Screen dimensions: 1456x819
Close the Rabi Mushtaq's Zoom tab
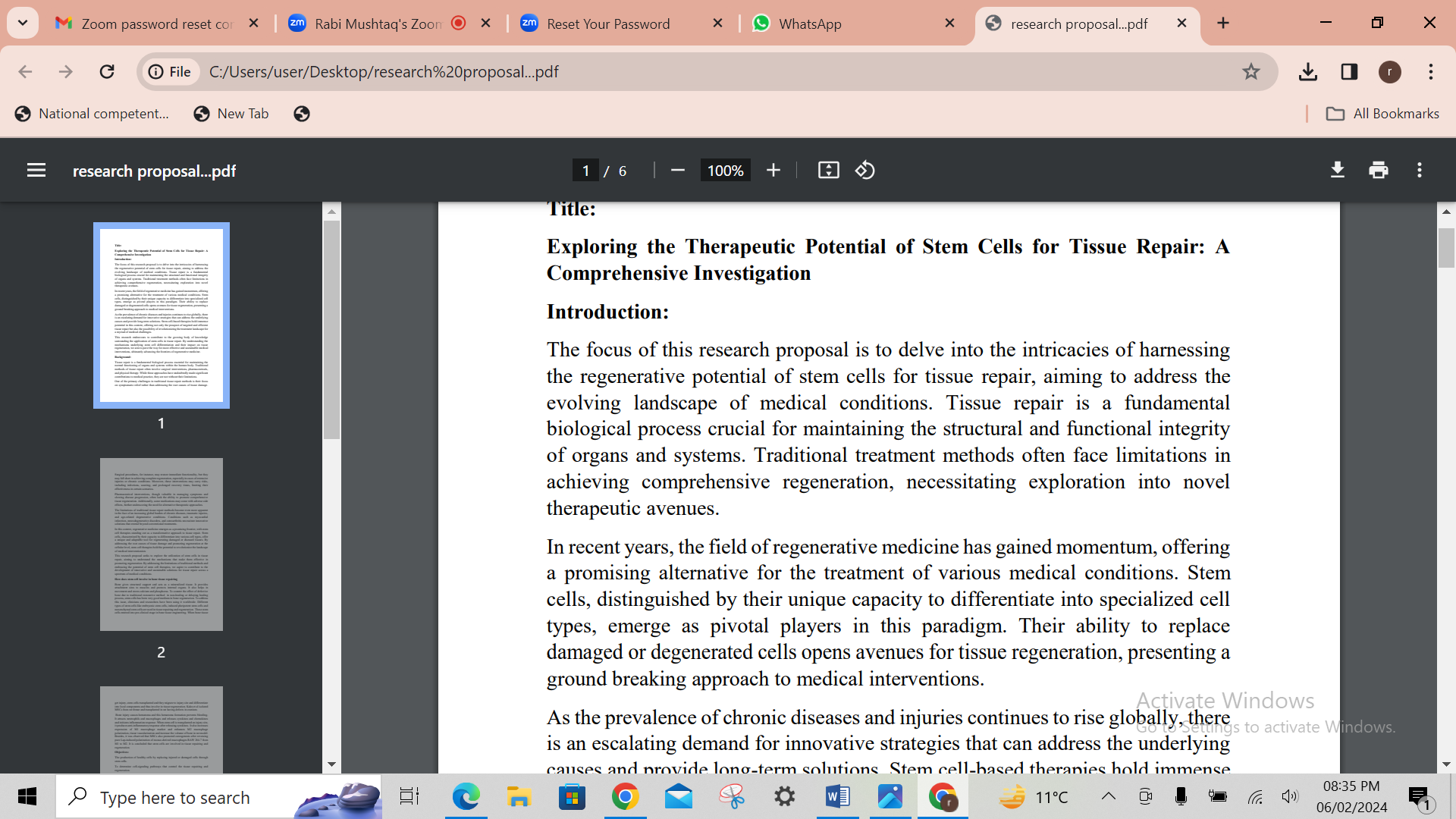coord(486,24)
